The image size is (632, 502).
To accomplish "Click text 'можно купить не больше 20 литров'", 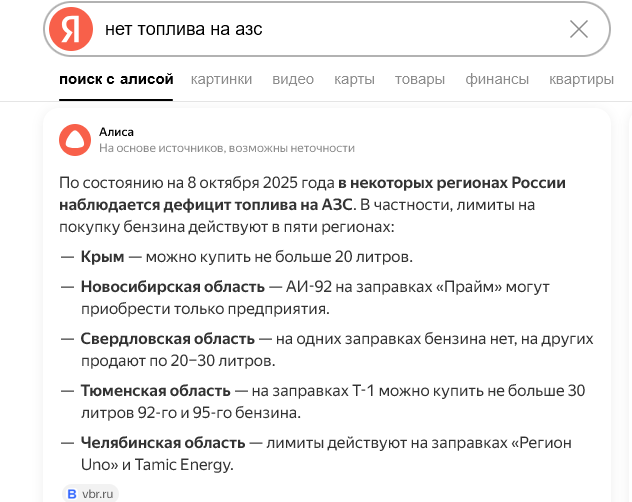I will pos(278,257).
